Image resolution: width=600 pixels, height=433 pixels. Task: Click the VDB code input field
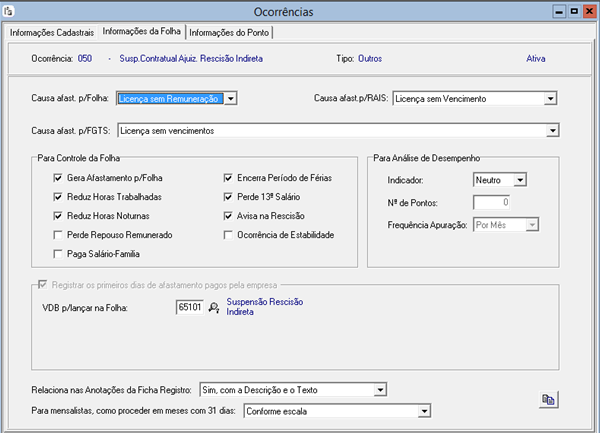[189, 307]
